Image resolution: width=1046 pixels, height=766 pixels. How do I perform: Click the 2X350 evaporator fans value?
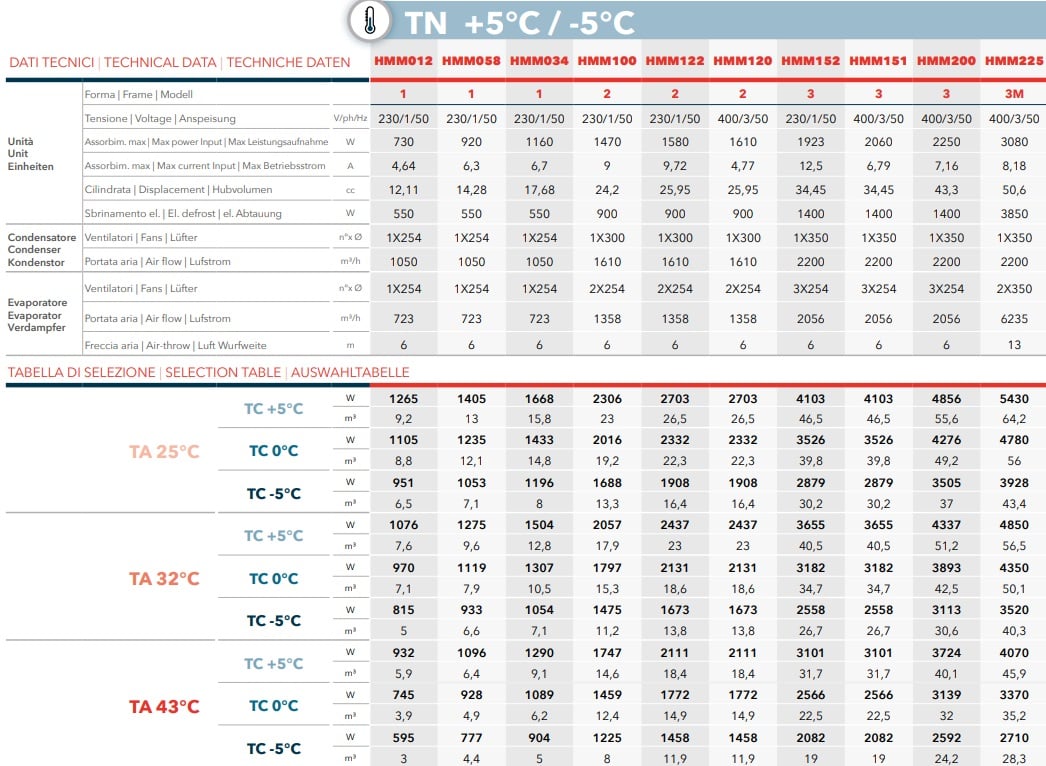[x=1014, y=289]
